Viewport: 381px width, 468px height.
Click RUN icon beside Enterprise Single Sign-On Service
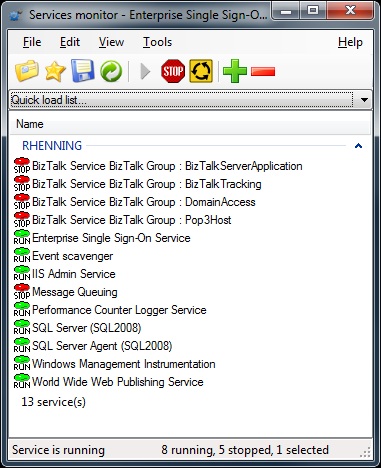[22, 238]
